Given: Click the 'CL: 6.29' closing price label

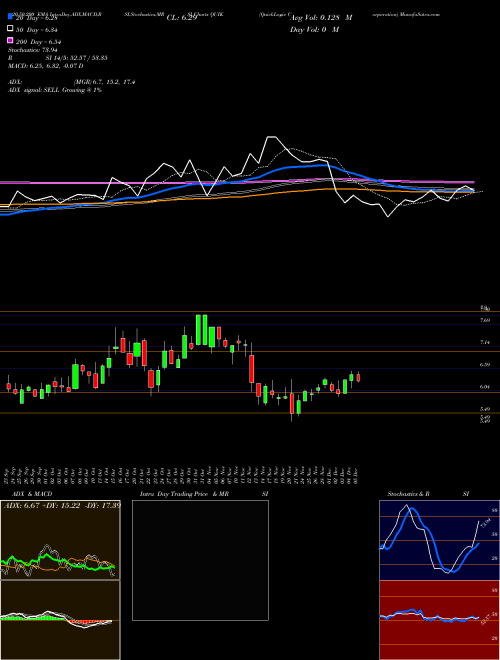Looking at the screenshot, I should pos(181,18).
